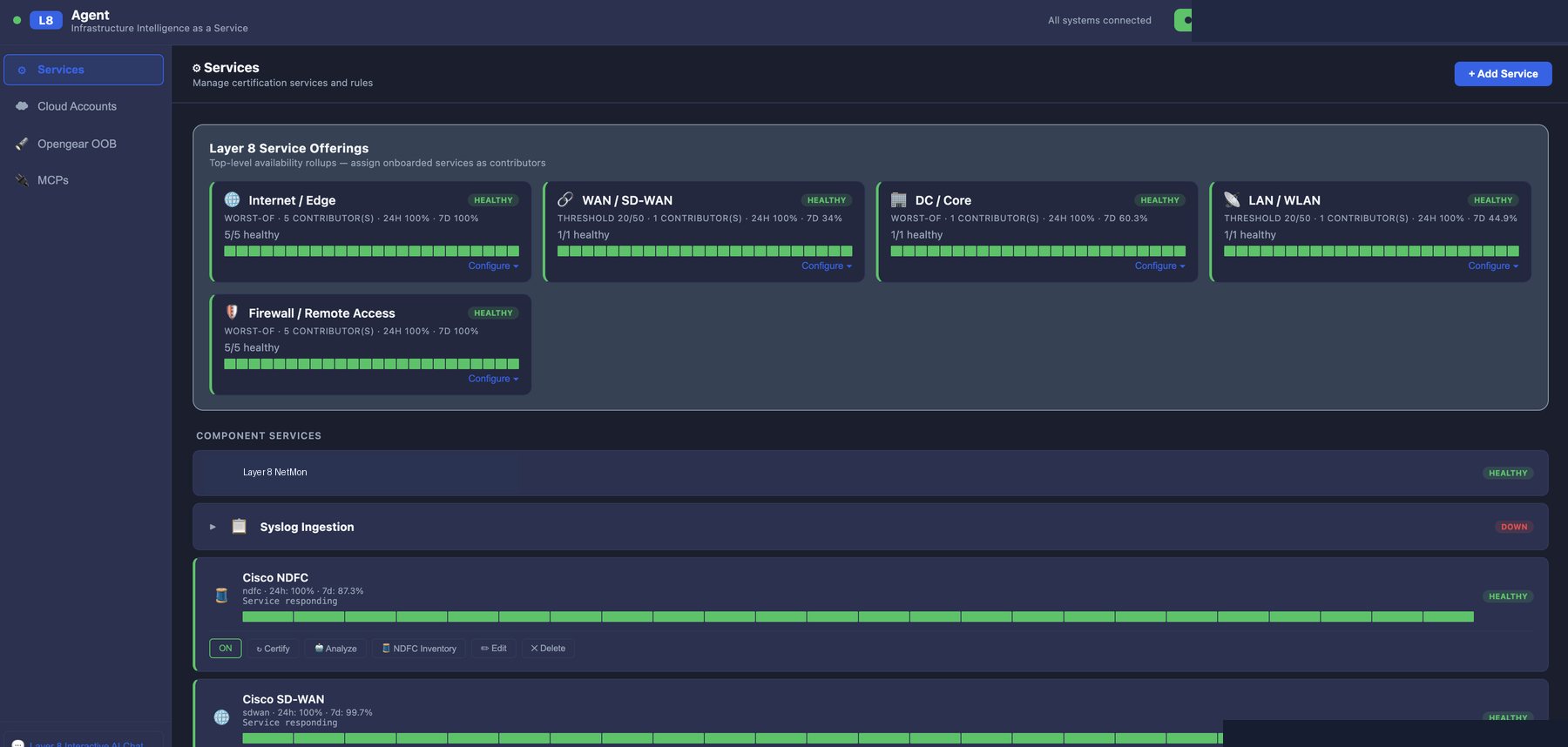Click the Services gear icon in sidebar
The image size is (1568, 747).
(22, 70)
